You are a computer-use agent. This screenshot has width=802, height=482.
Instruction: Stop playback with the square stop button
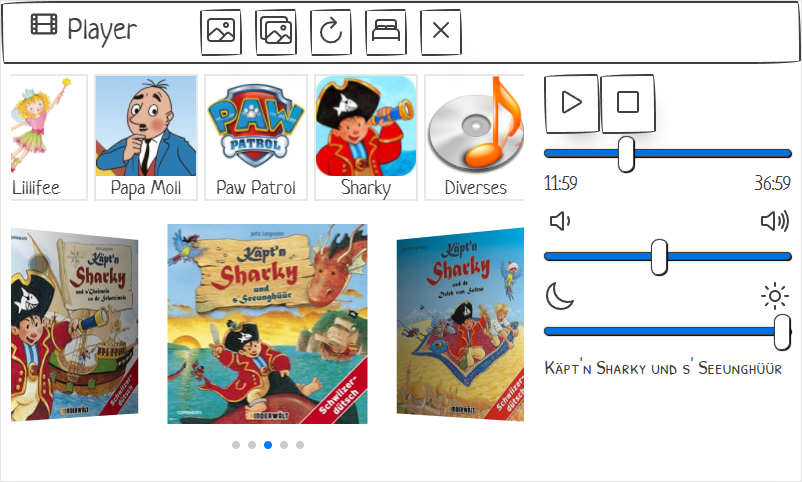pos(628,103)
